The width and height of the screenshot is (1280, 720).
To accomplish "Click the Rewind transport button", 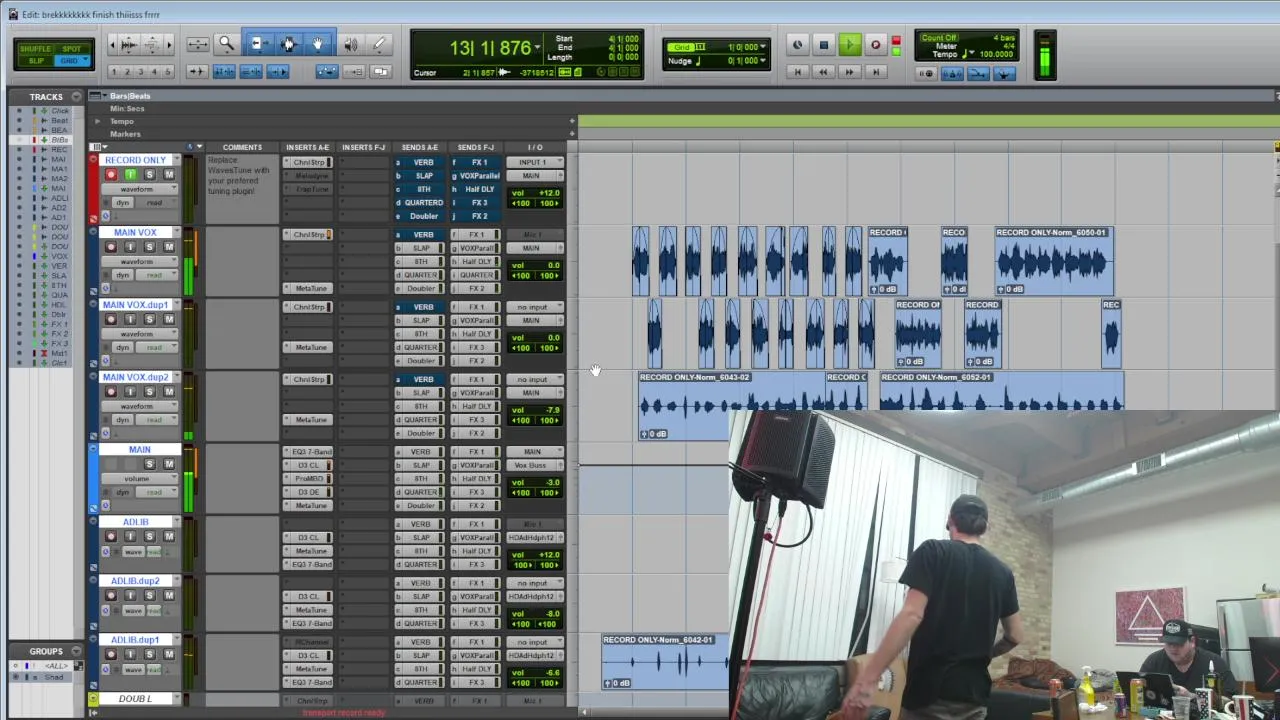I will click(823, 72).
